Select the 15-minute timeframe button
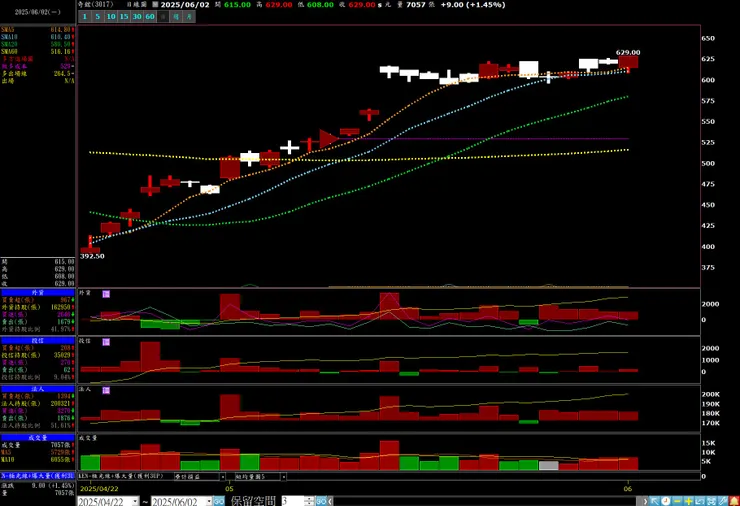The height and width of the screenshot is (506, 740). pos(124,17)
